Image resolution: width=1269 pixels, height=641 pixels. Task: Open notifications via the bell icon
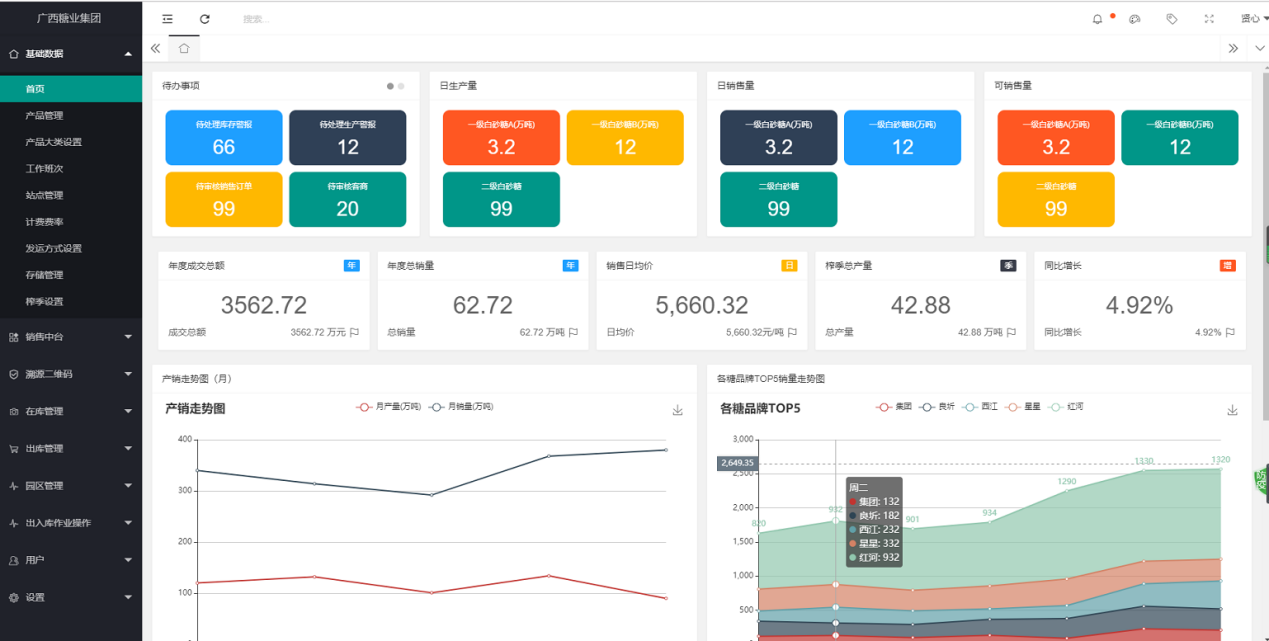(1097, 19)
